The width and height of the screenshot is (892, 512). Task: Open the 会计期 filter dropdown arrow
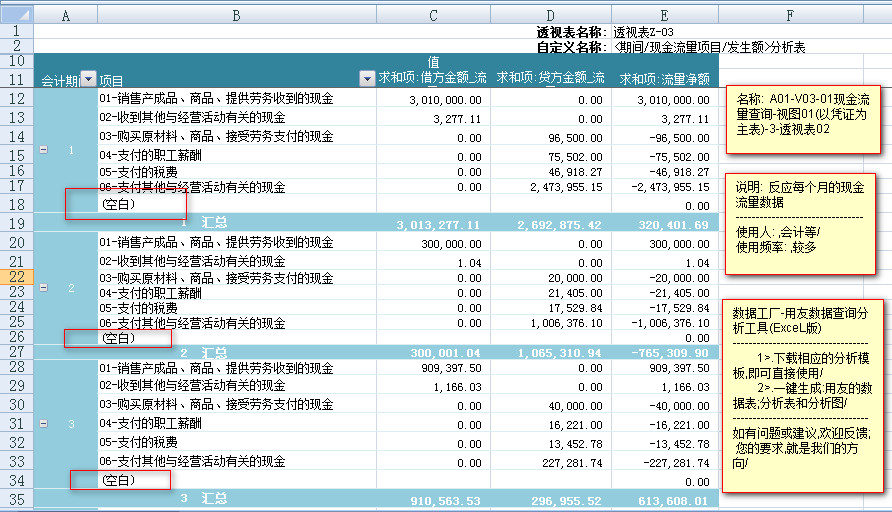[x=87, y=80]
